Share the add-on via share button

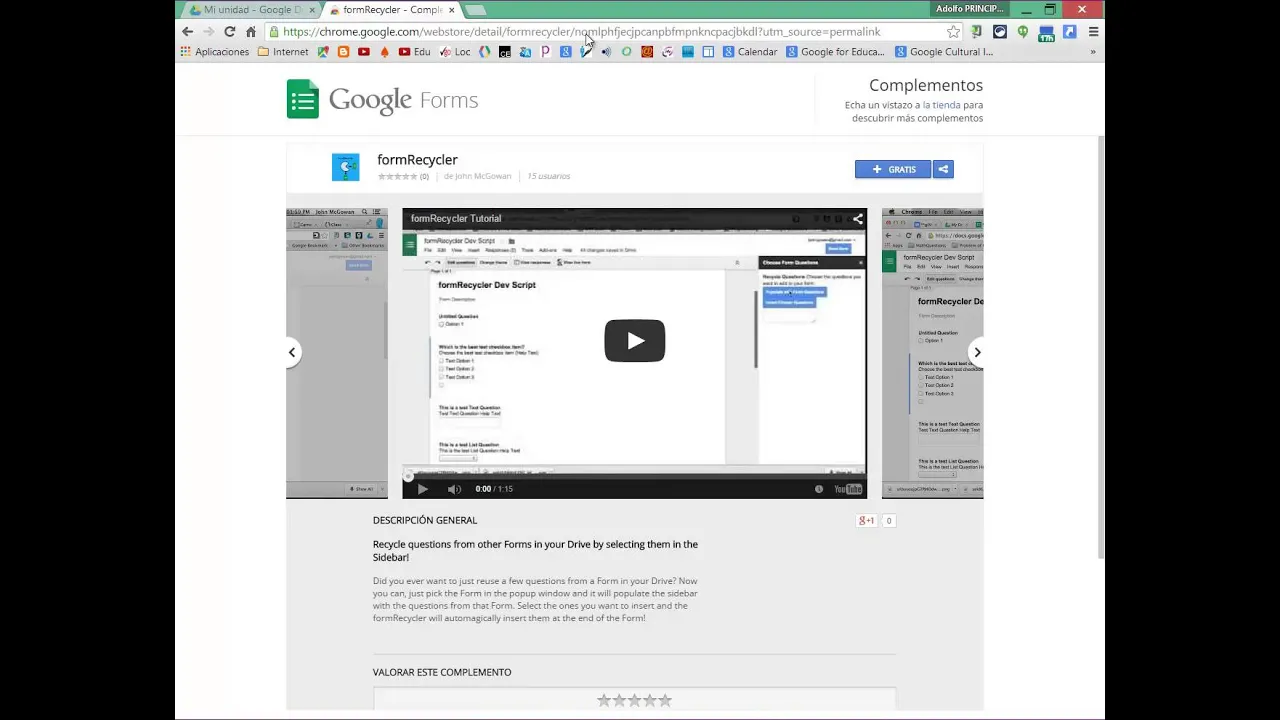pyautogui.click(x=943, y=169)
